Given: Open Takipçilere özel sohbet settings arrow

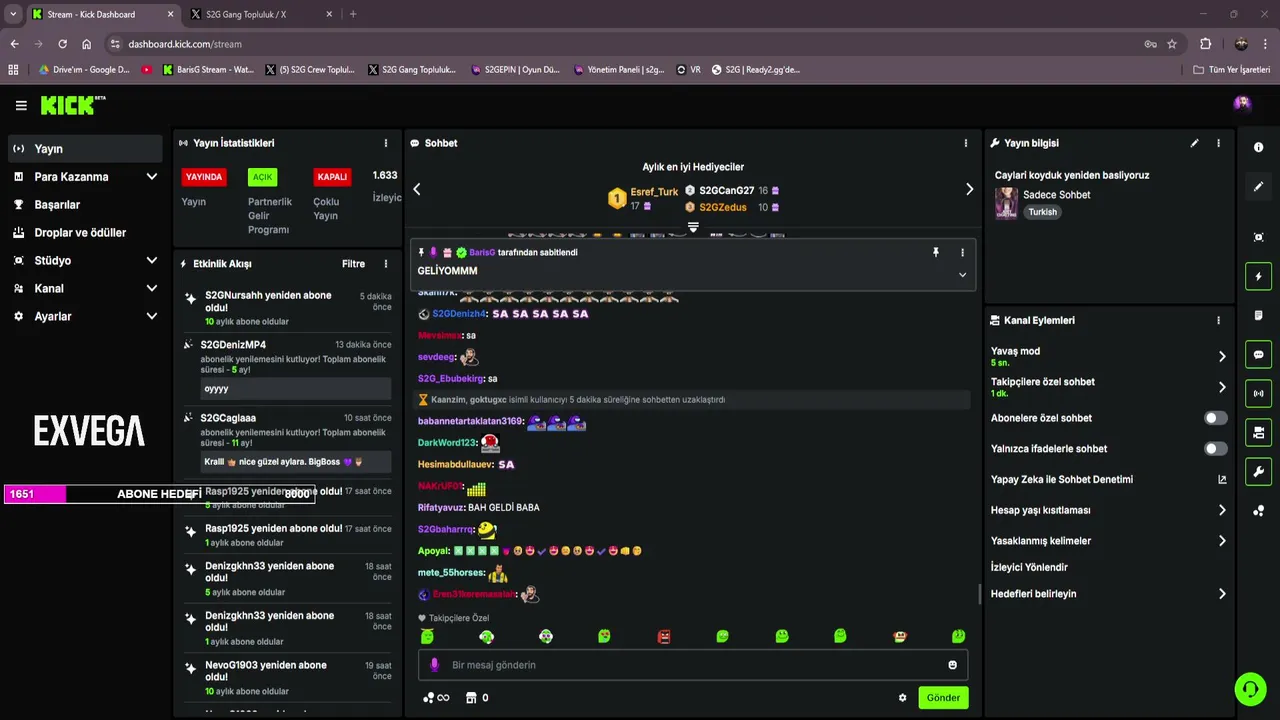Looking at the screenshot, I should click(1222, 387).
